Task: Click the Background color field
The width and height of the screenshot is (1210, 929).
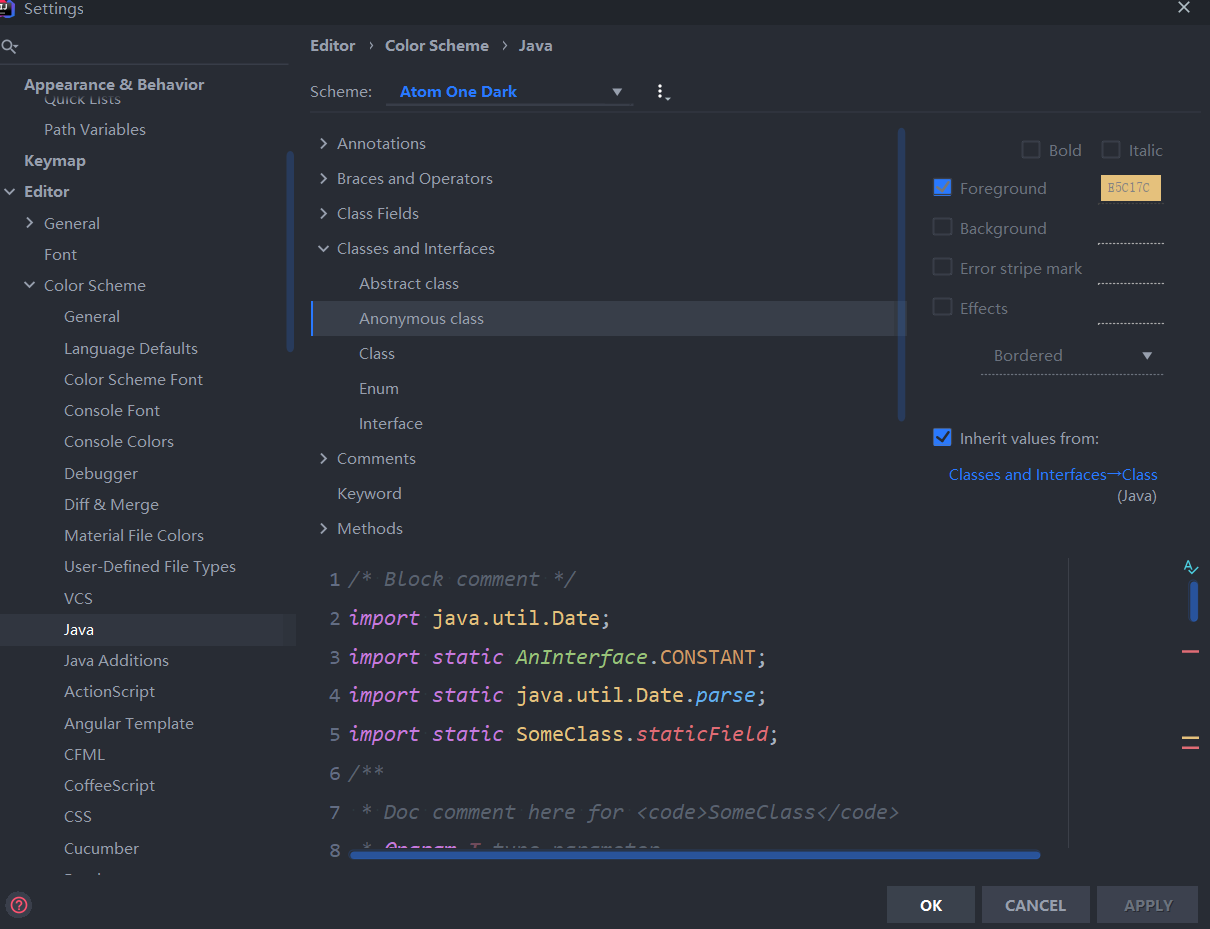Action: point(1131,229)
